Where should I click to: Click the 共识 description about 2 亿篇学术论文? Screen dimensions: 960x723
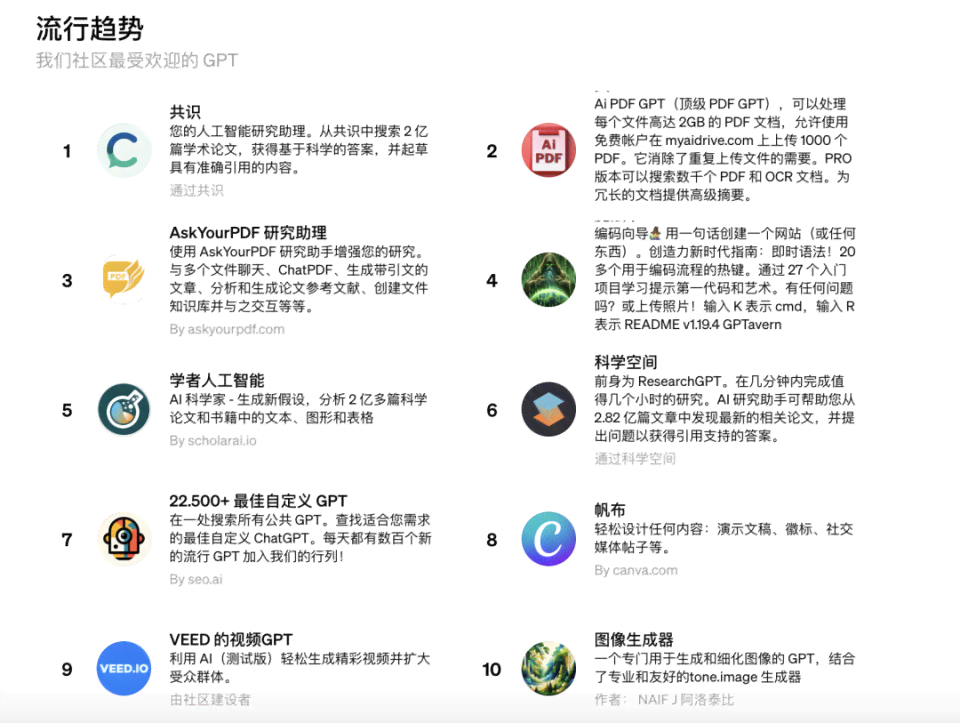pos(299,149)
